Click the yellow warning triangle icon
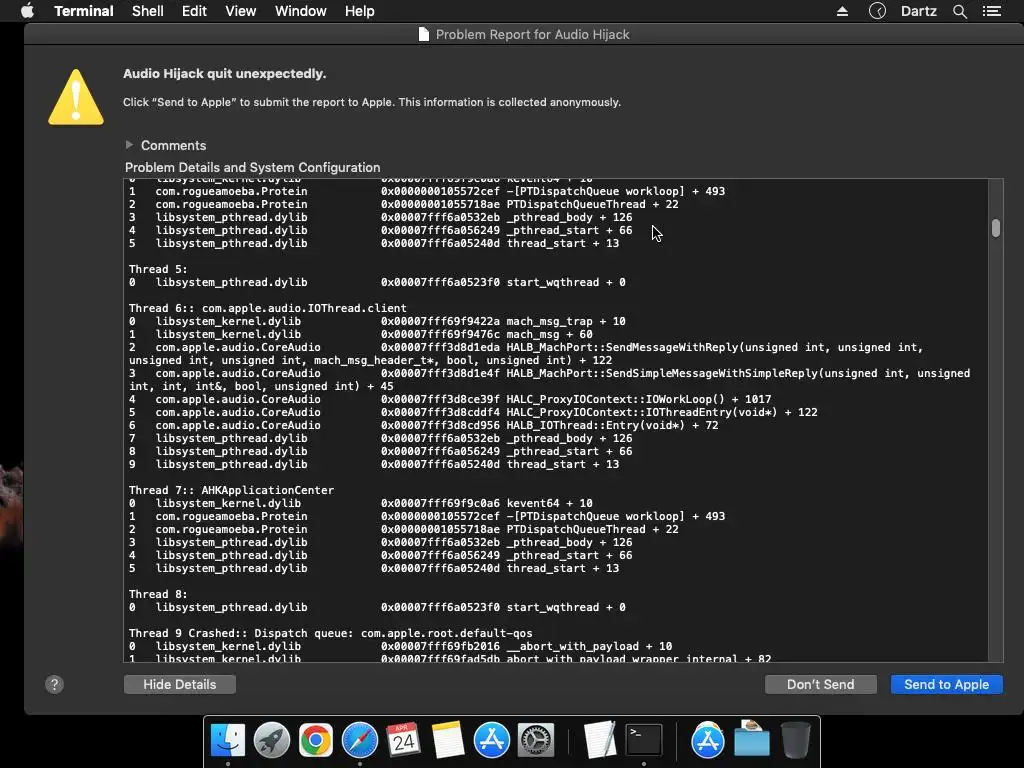The image size is (1024, 768). click(x=76, y=97)
